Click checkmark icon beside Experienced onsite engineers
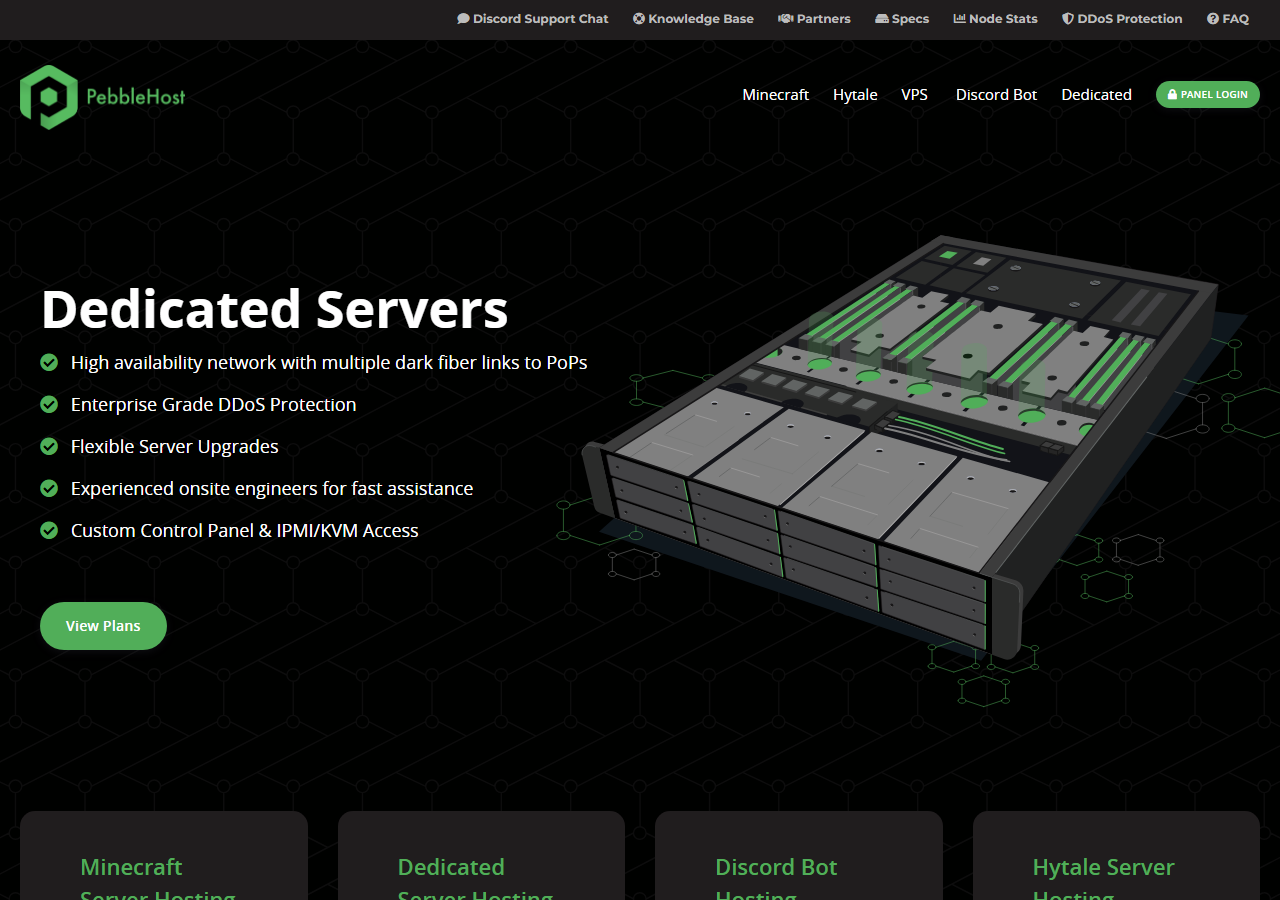This screenshot has height=900, width=1280. tap(49, 488)
